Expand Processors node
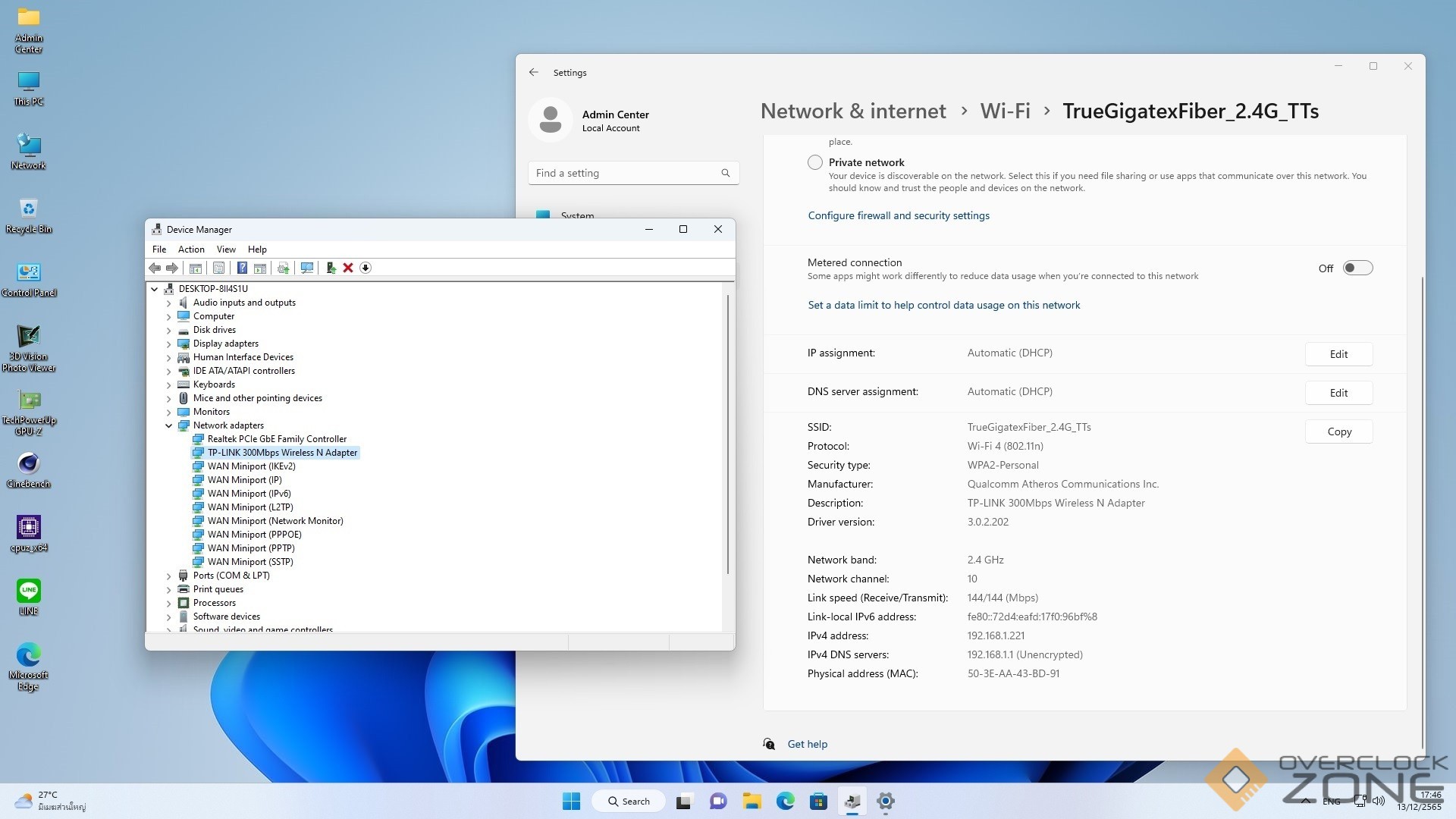 coord(169,603)
